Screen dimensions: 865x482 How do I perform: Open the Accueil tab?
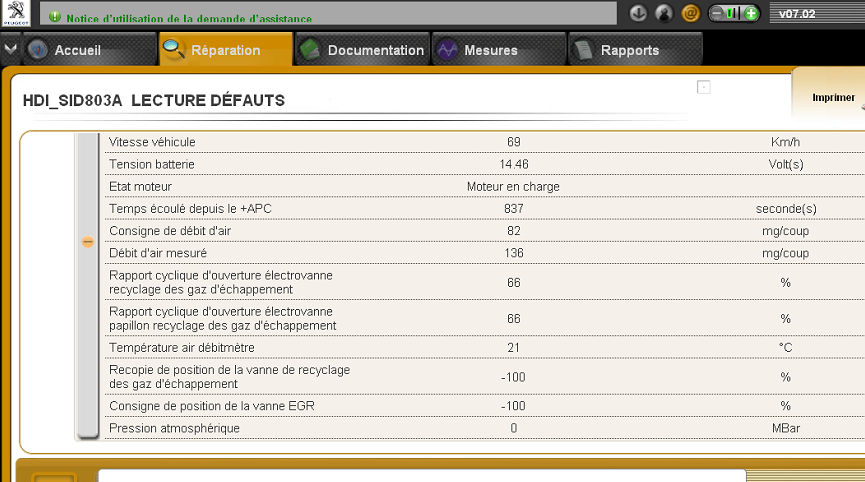point(90,50)
